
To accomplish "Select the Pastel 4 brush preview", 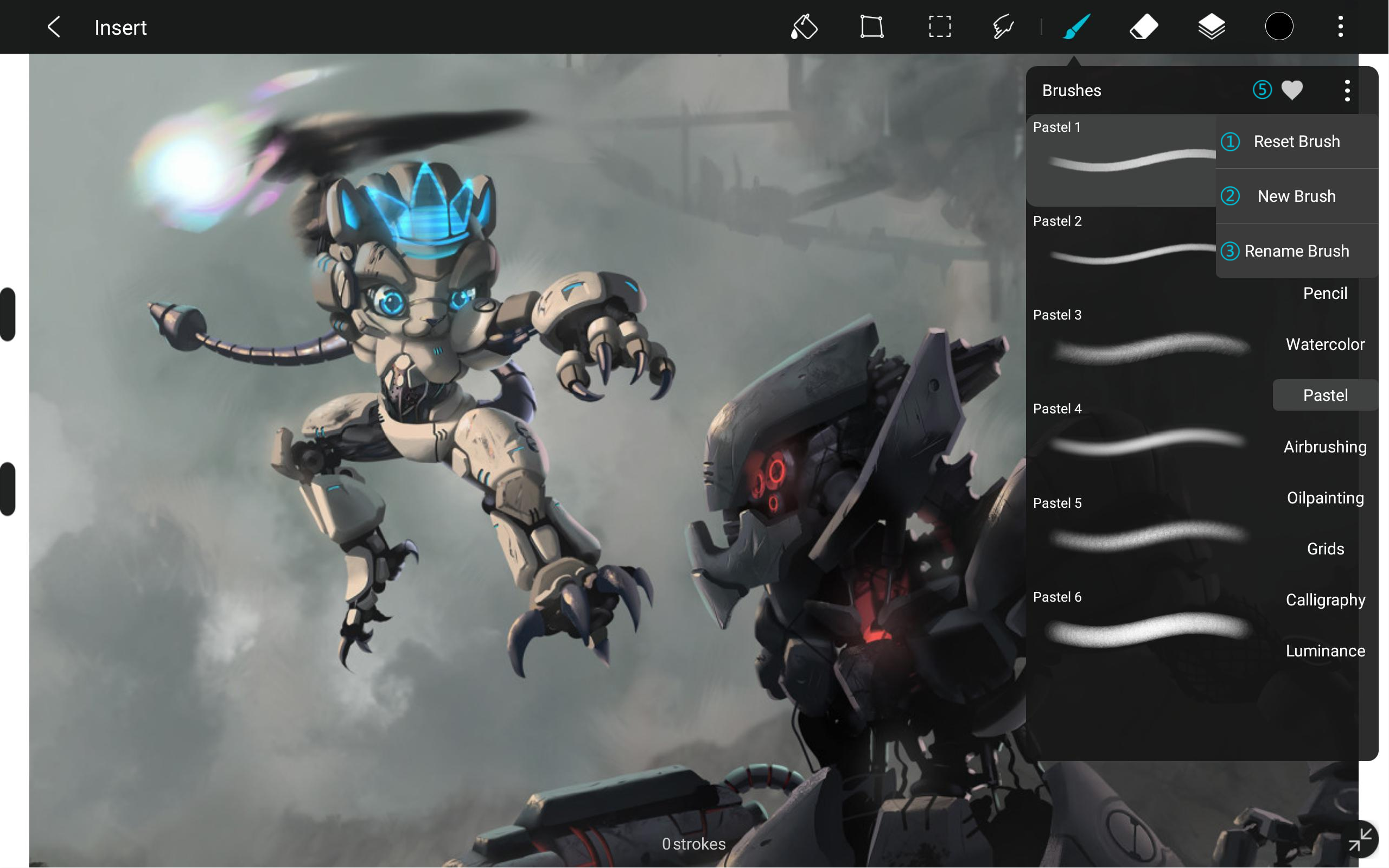I will pos(1147,442).
